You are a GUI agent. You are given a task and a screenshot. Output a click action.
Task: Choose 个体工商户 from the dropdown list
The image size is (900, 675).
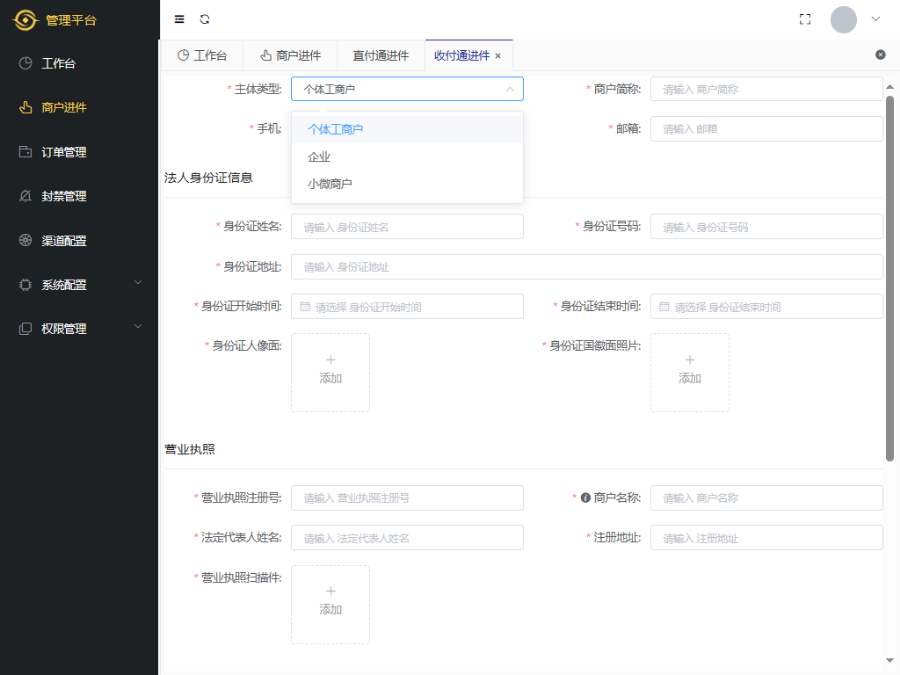(407, 130)
